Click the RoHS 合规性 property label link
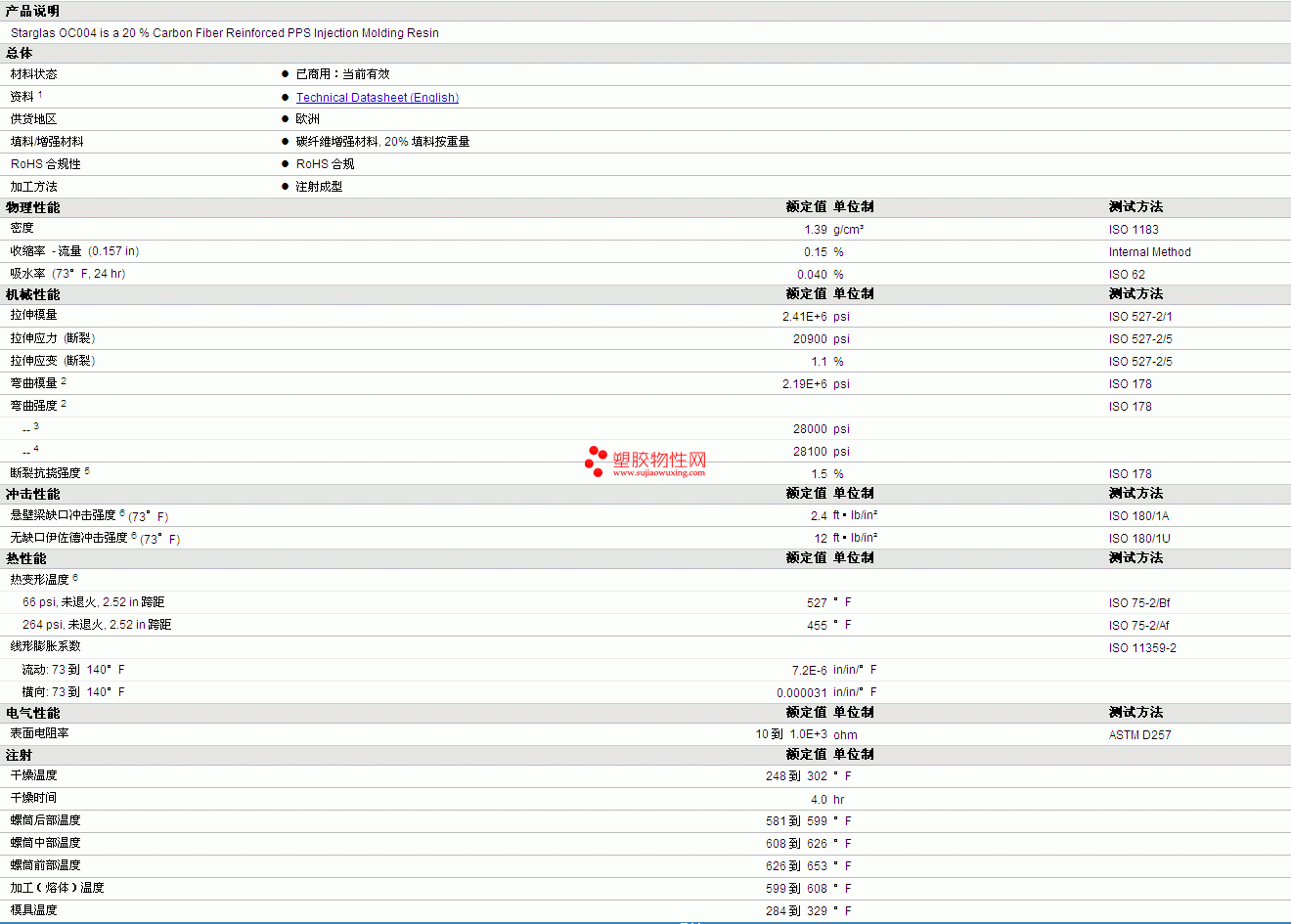This screenshot has height=924, width=1291. (46, 164)
